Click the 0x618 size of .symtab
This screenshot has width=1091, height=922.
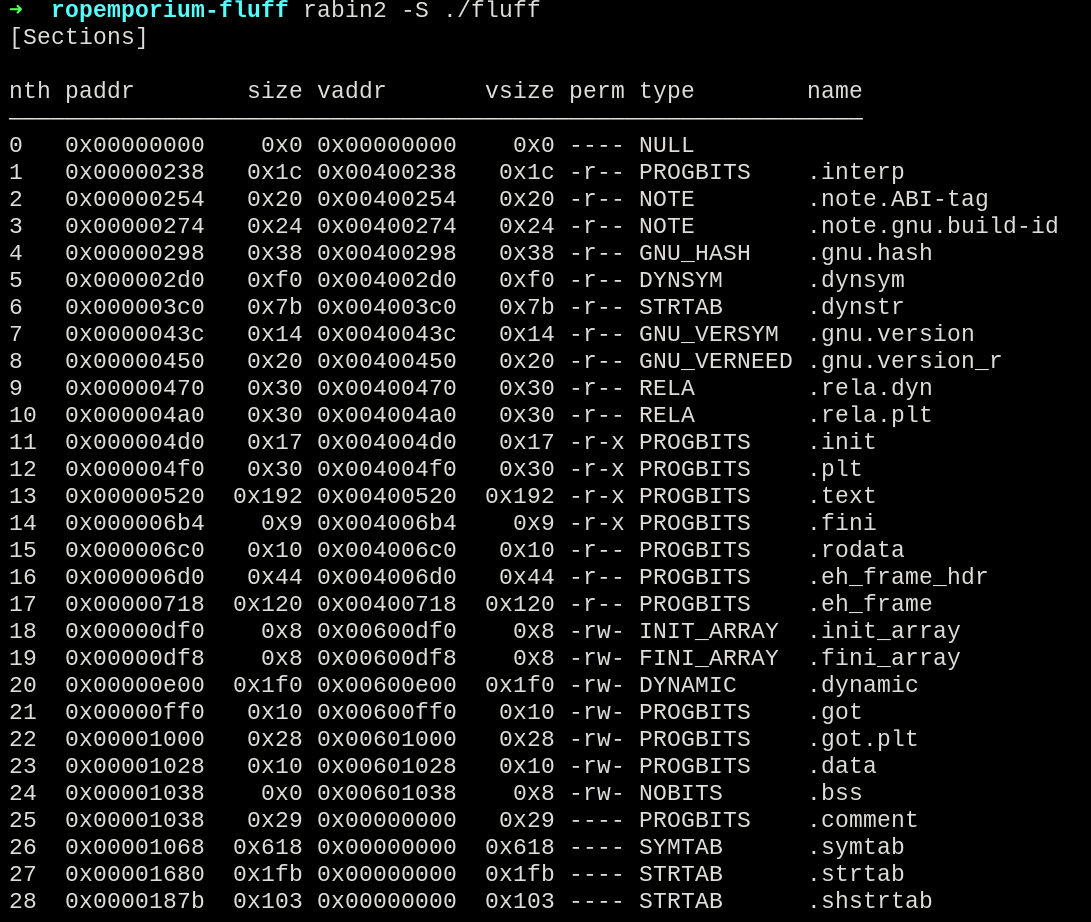click(x=267, y=848)
